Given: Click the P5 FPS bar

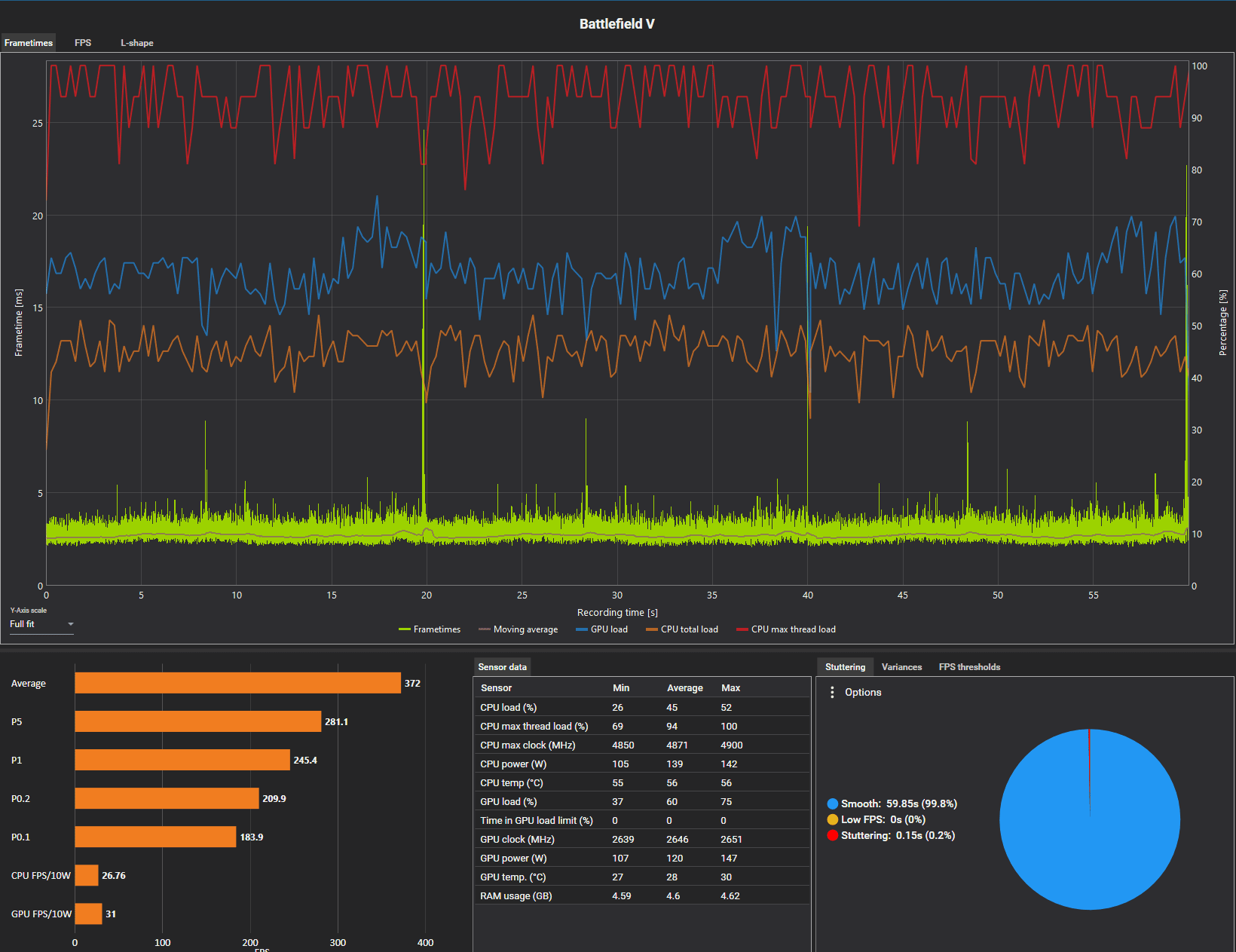Looking at the screenshot, I should click(197, 721).
